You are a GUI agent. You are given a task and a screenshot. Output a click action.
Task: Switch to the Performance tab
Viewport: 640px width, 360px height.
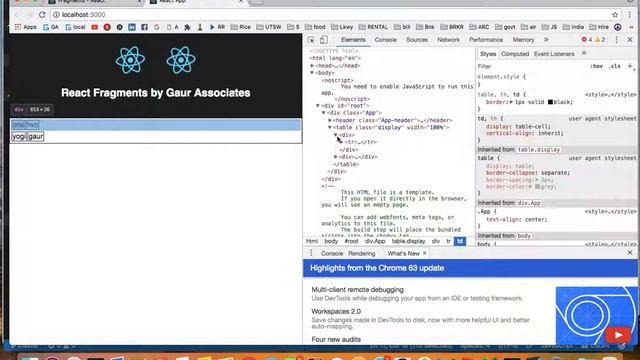click(x=486, y=40)
